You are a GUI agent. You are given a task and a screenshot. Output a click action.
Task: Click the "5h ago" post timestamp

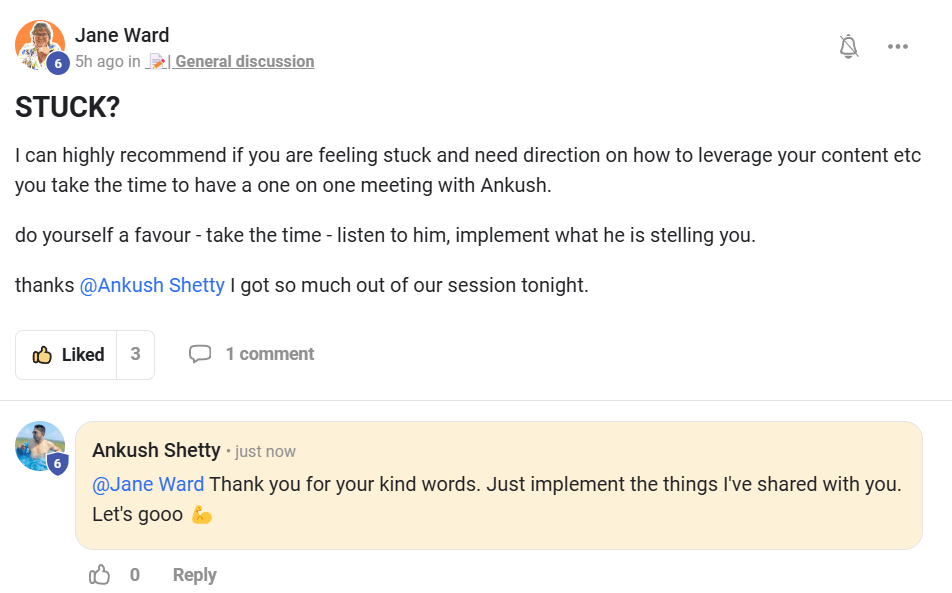coord(99,61)
